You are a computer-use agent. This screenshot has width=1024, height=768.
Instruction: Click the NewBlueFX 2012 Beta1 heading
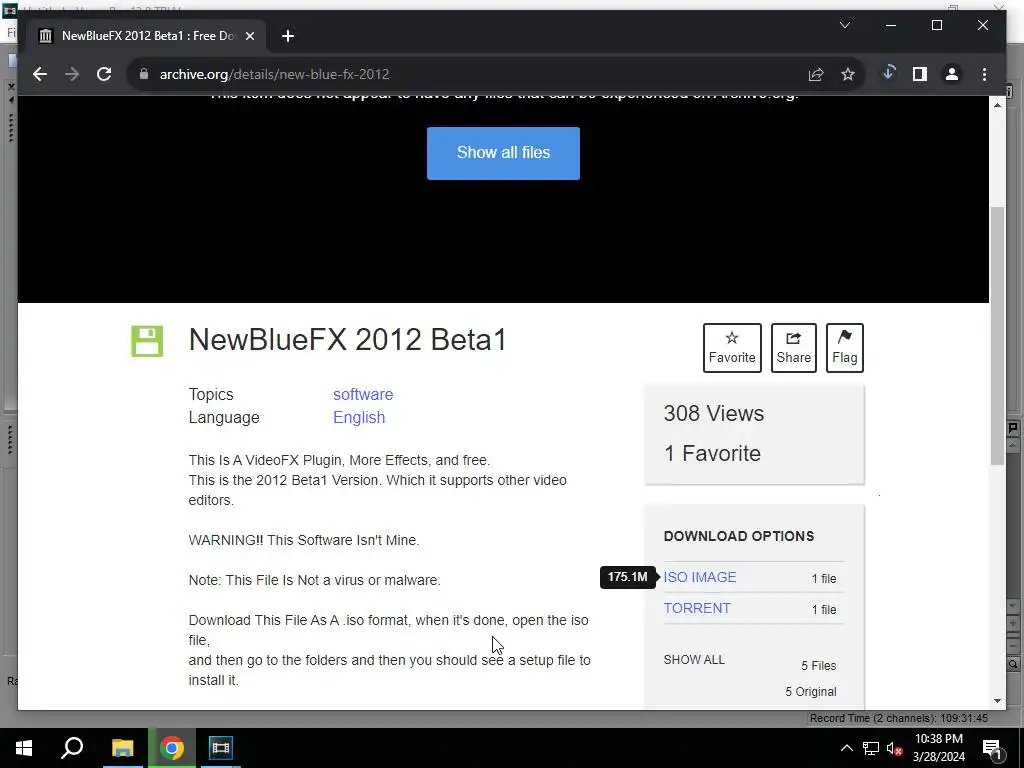347,340
